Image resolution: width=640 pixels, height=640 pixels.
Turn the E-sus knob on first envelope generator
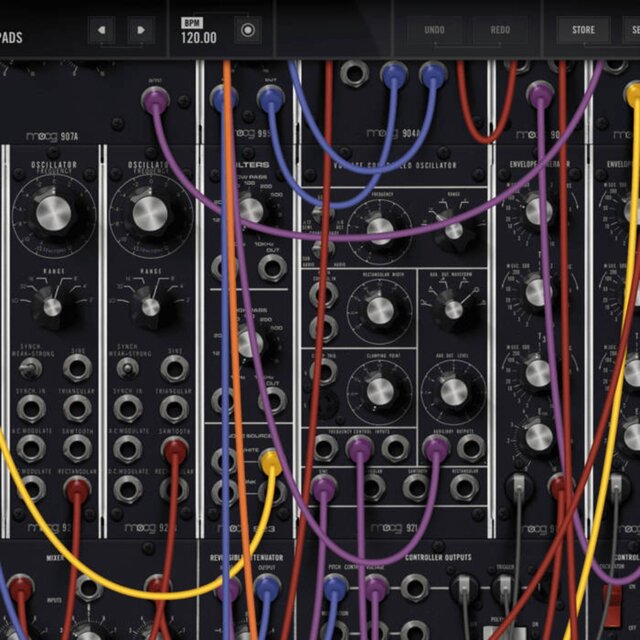[538, 437]
